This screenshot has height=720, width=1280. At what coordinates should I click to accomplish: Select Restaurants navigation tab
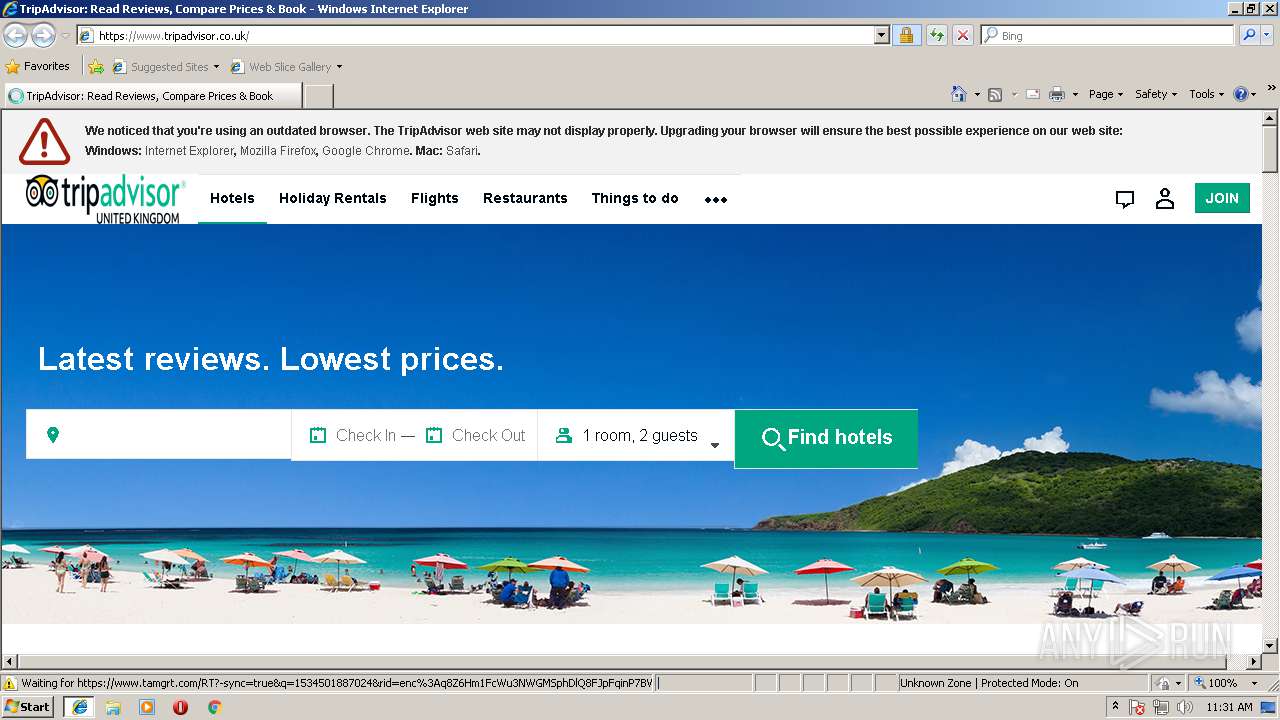pyautogui.click(x=525, y=198)
